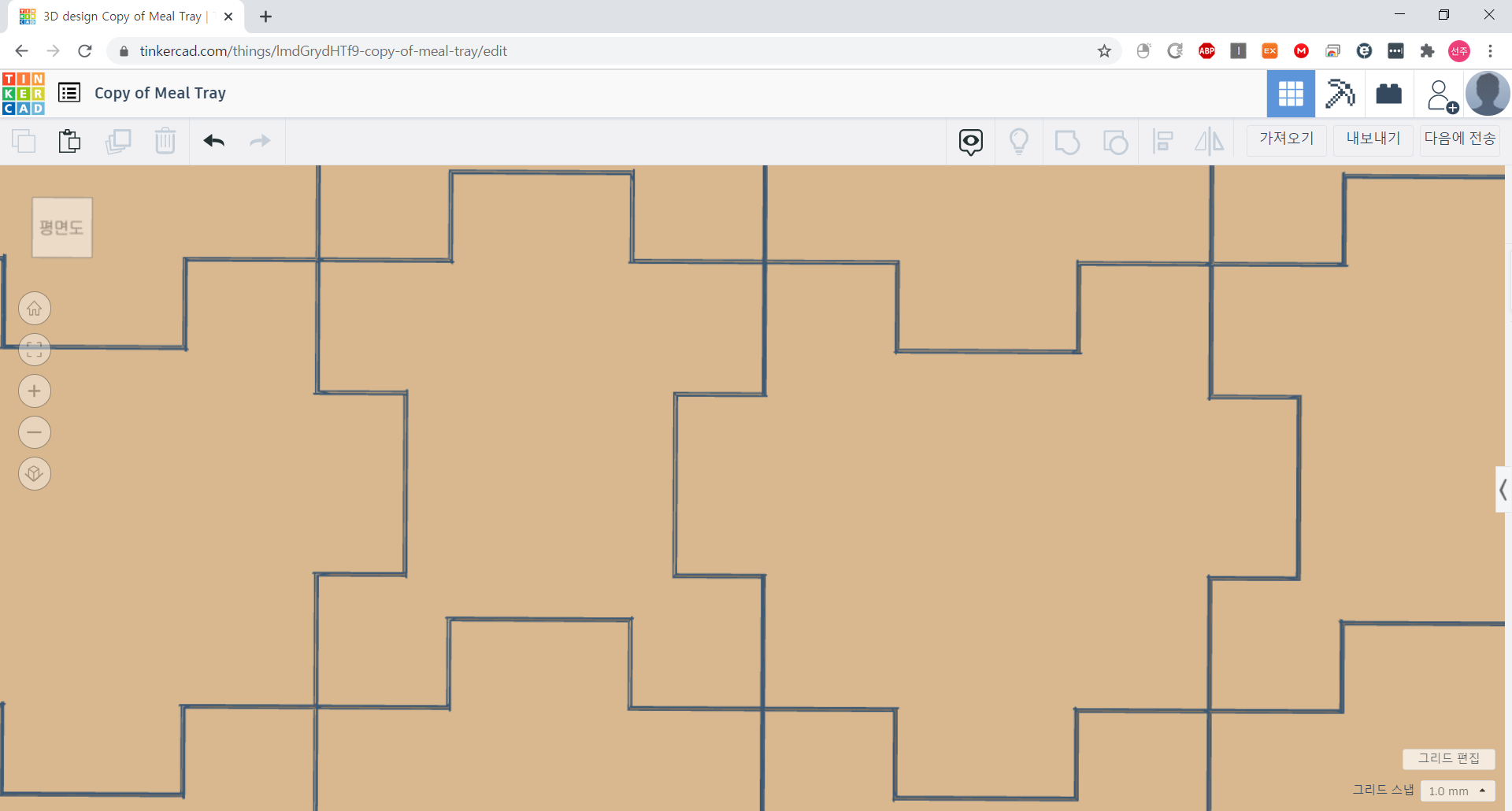Click the zoom out minus button
1512x811 pixels.
tap(35, 432)
